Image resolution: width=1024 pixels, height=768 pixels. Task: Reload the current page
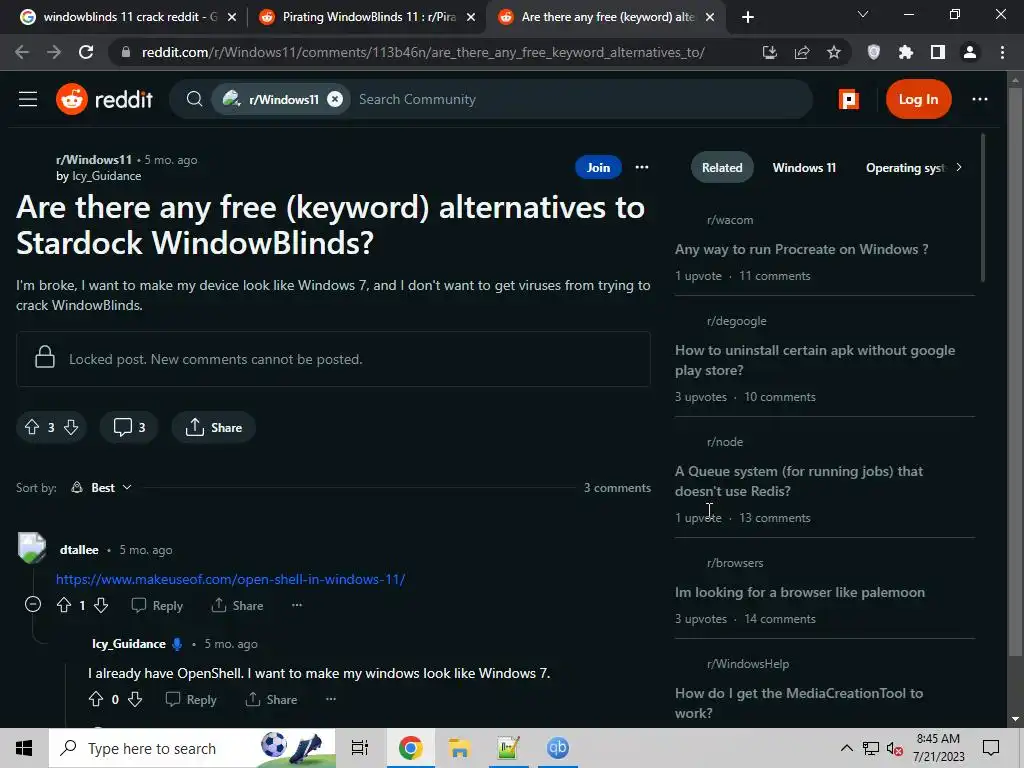(x=86, y=52)
